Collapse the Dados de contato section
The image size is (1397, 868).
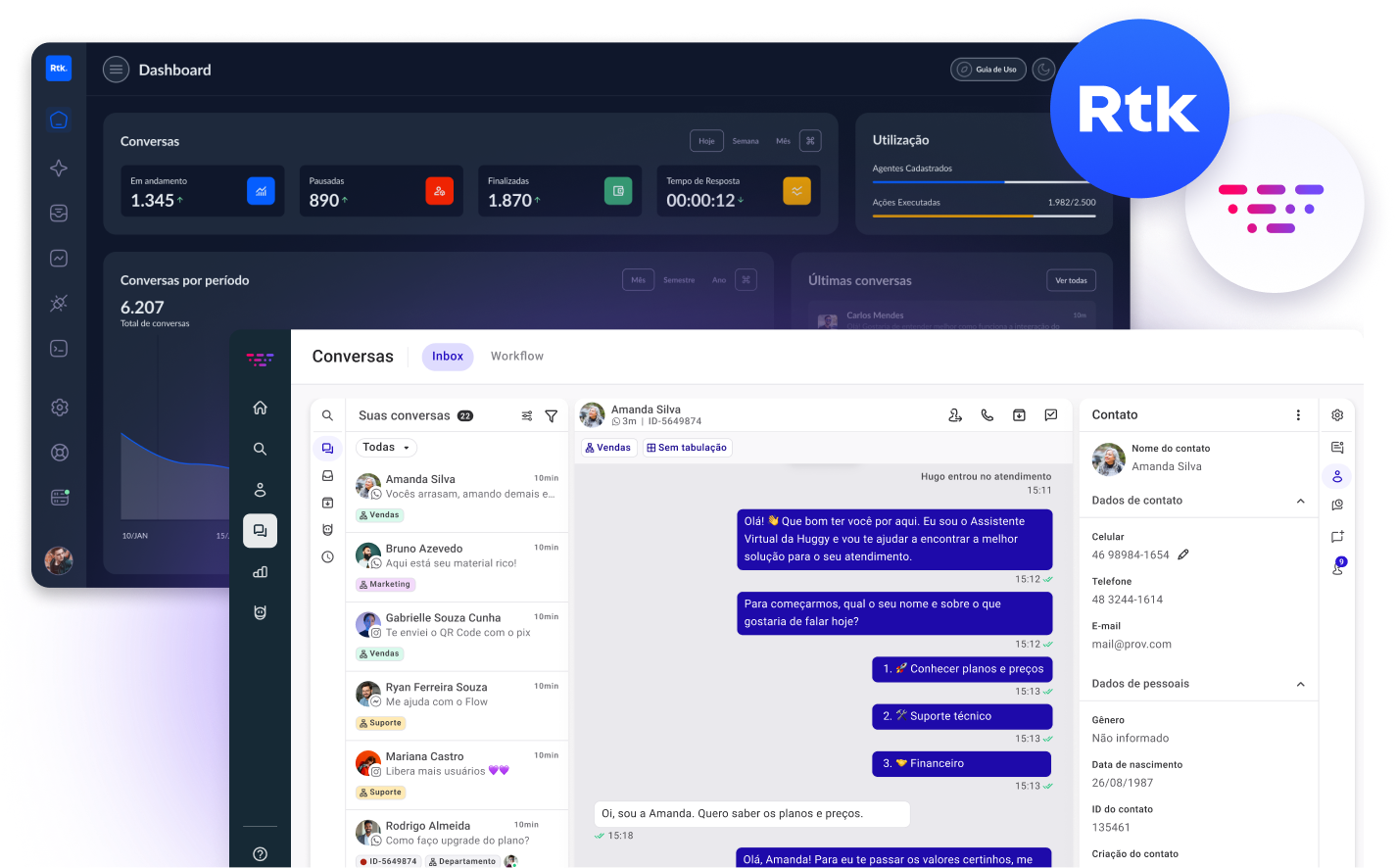click(1301, 501)
